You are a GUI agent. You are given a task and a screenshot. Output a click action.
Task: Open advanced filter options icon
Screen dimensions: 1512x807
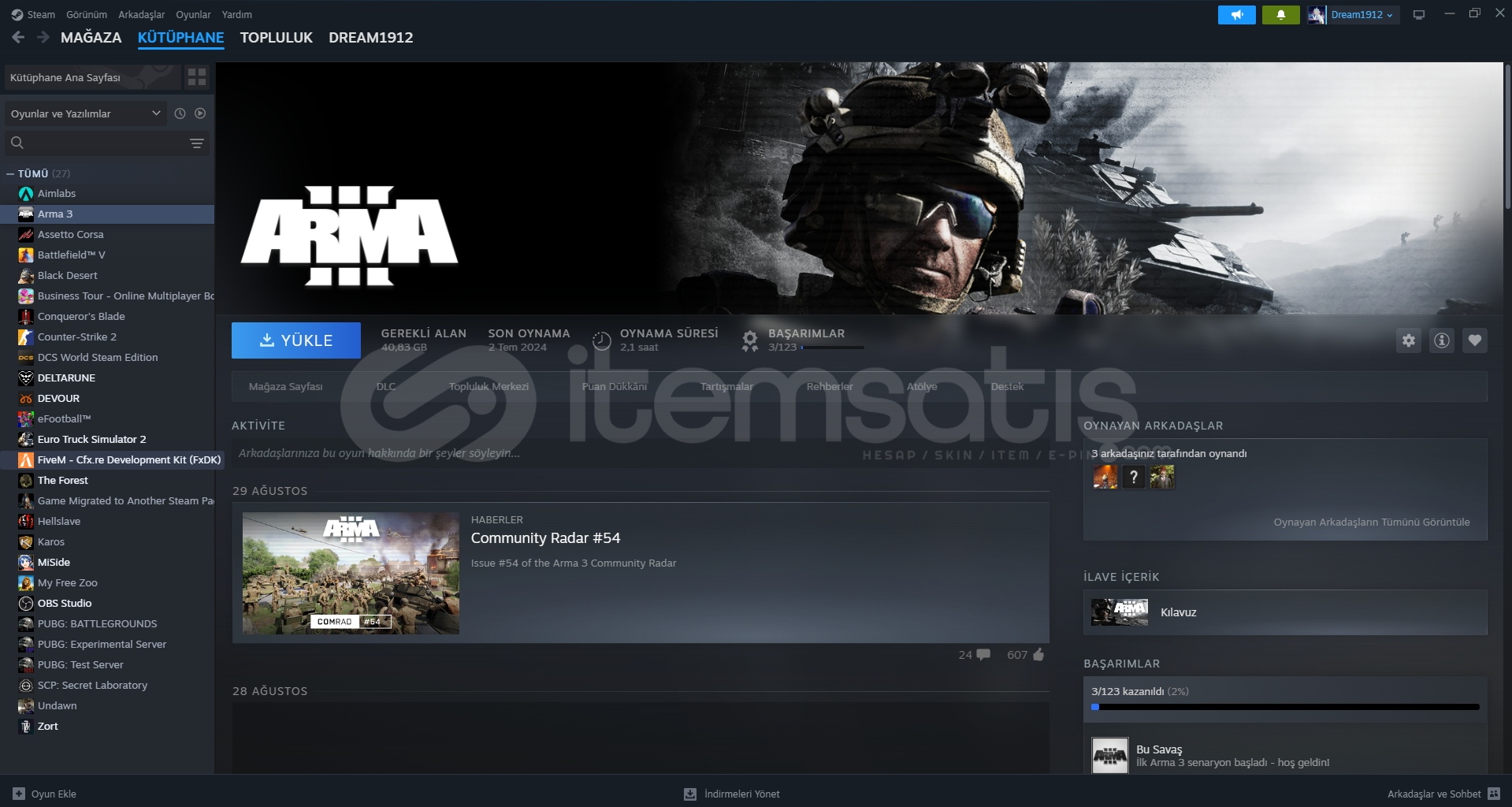click(197, 143)
